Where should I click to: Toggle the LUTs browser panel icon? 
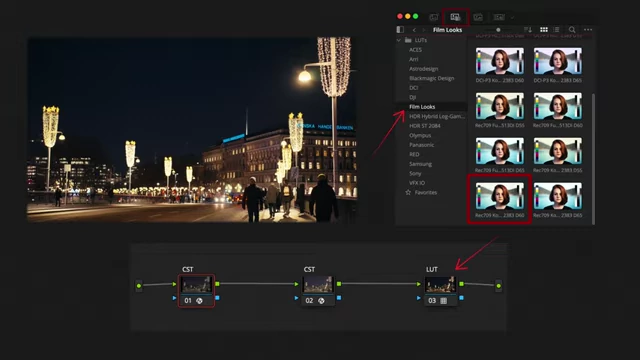coord(456,17)
